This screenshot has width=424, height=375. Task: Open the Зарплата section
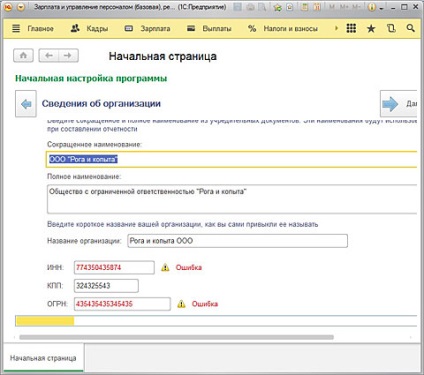pos(155,29)
